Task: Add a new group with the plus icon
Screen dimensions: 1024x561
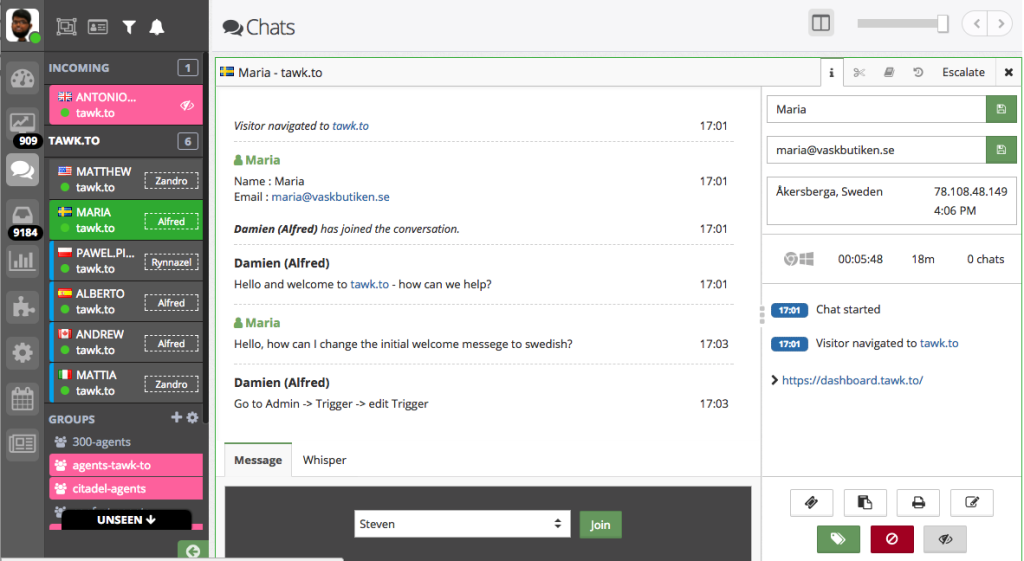Action: (176, 417)
